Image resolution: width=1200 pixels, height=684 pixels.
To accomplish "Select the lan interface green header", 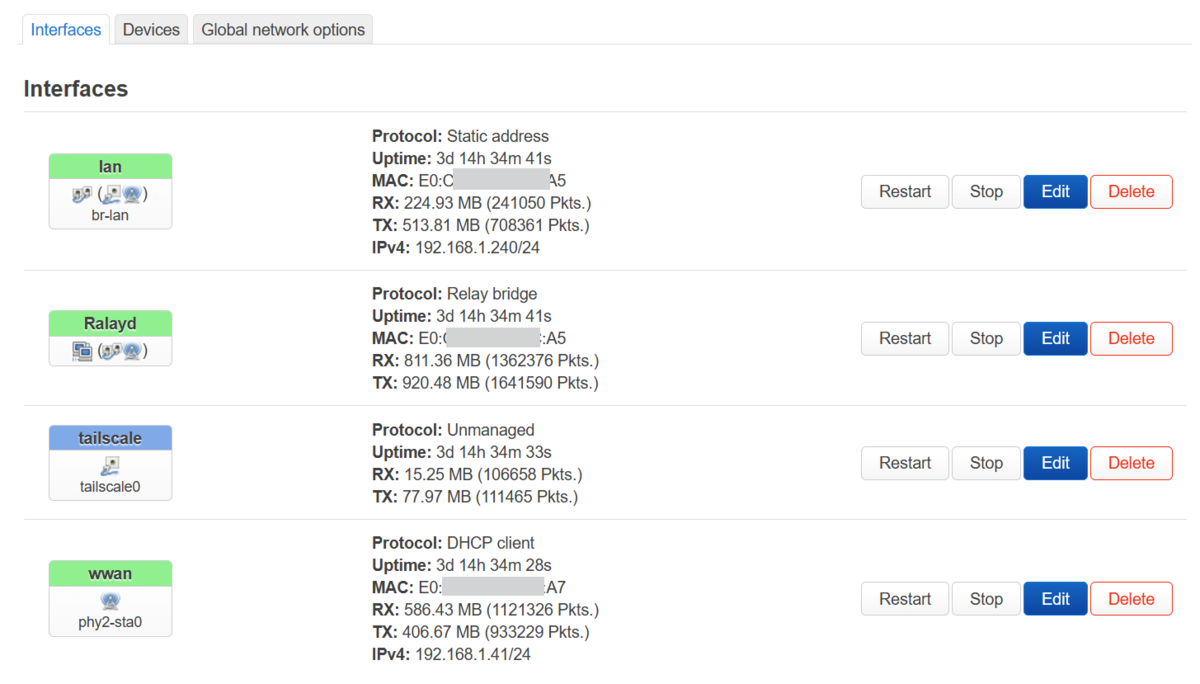I will [110, 167].
